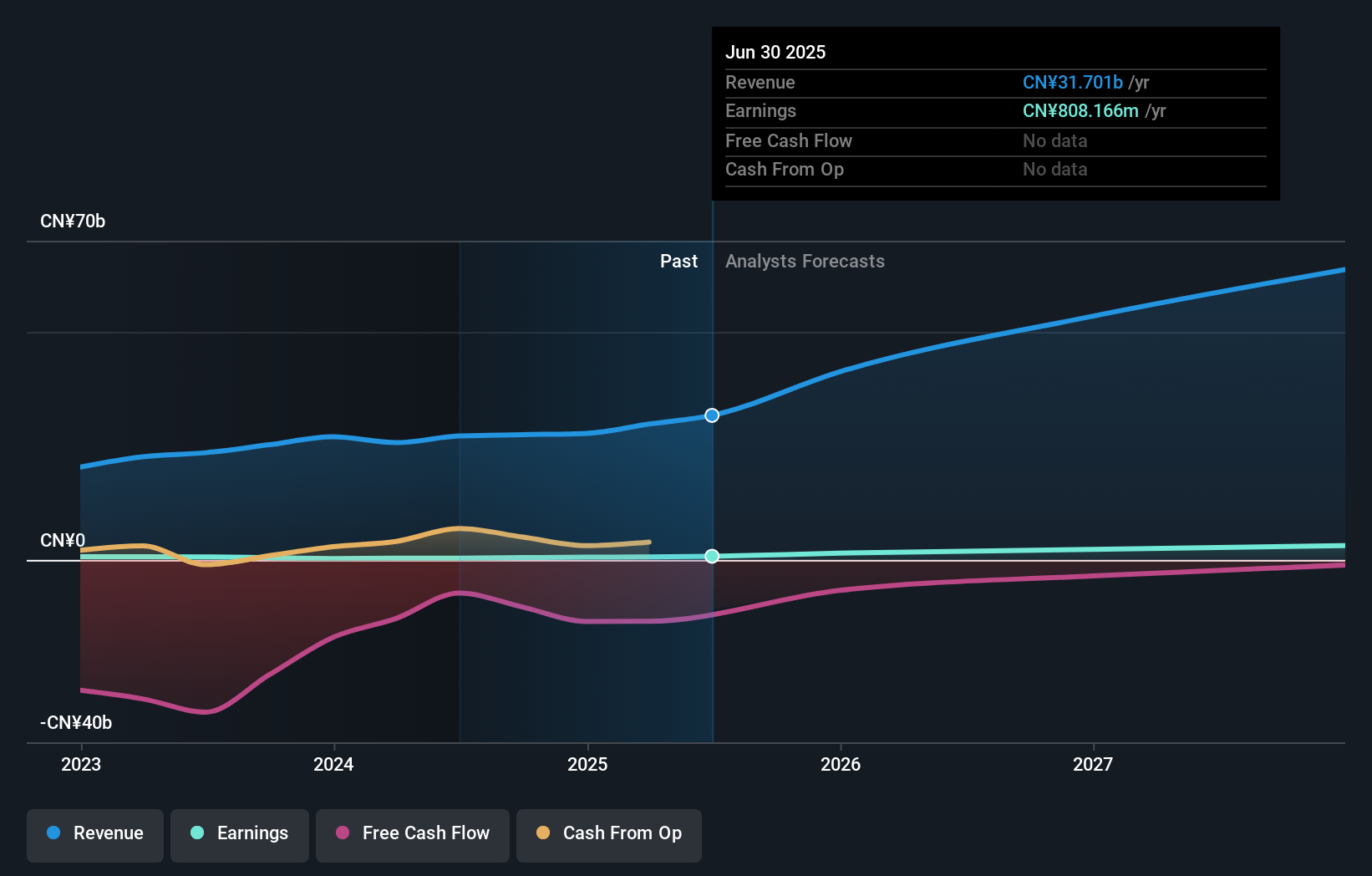Click the Earnings legend dot icon

pyautogui.click(x=197, y=833)
